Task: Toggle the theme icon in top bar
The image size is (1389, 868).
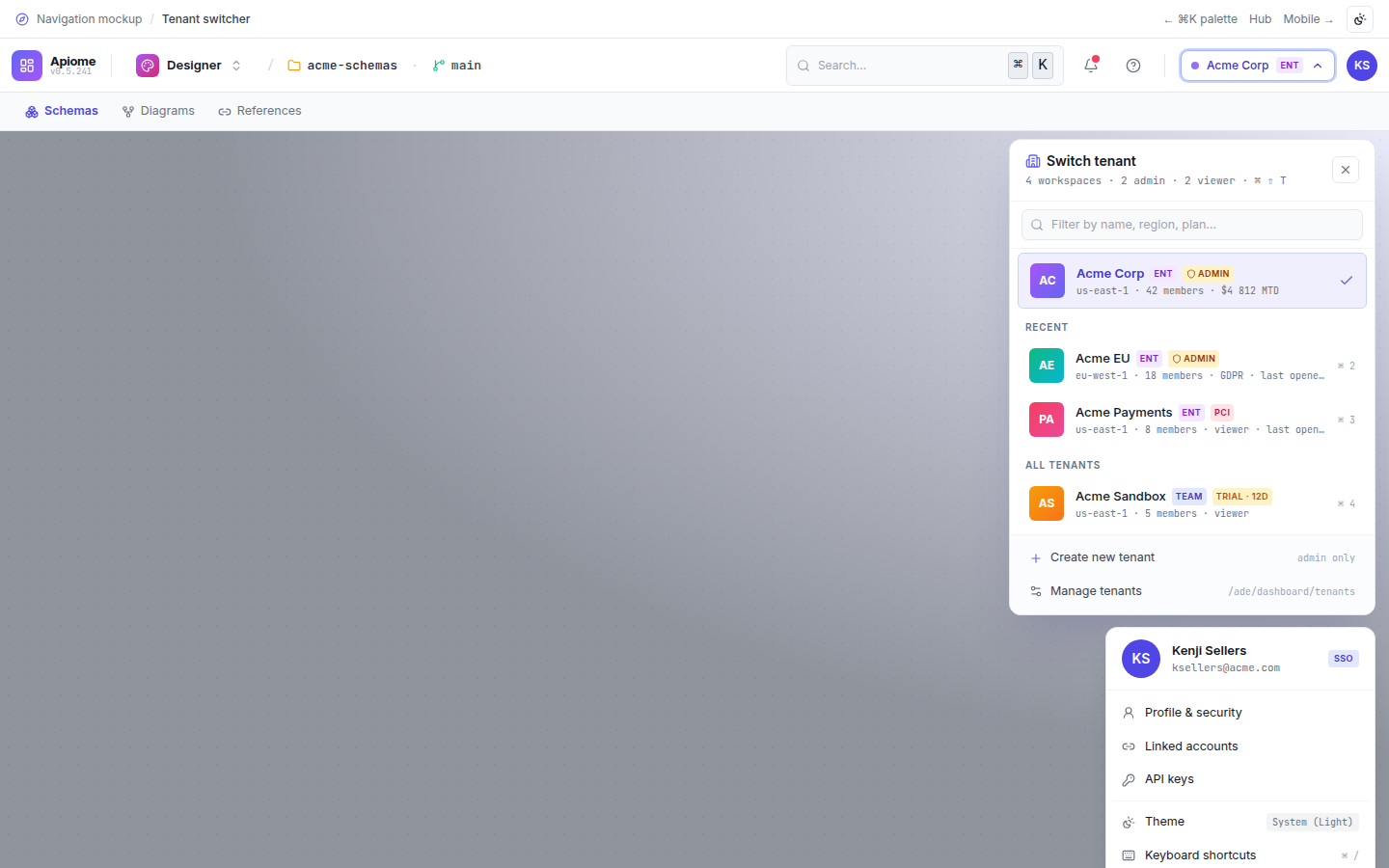Action: [1360, 19]
